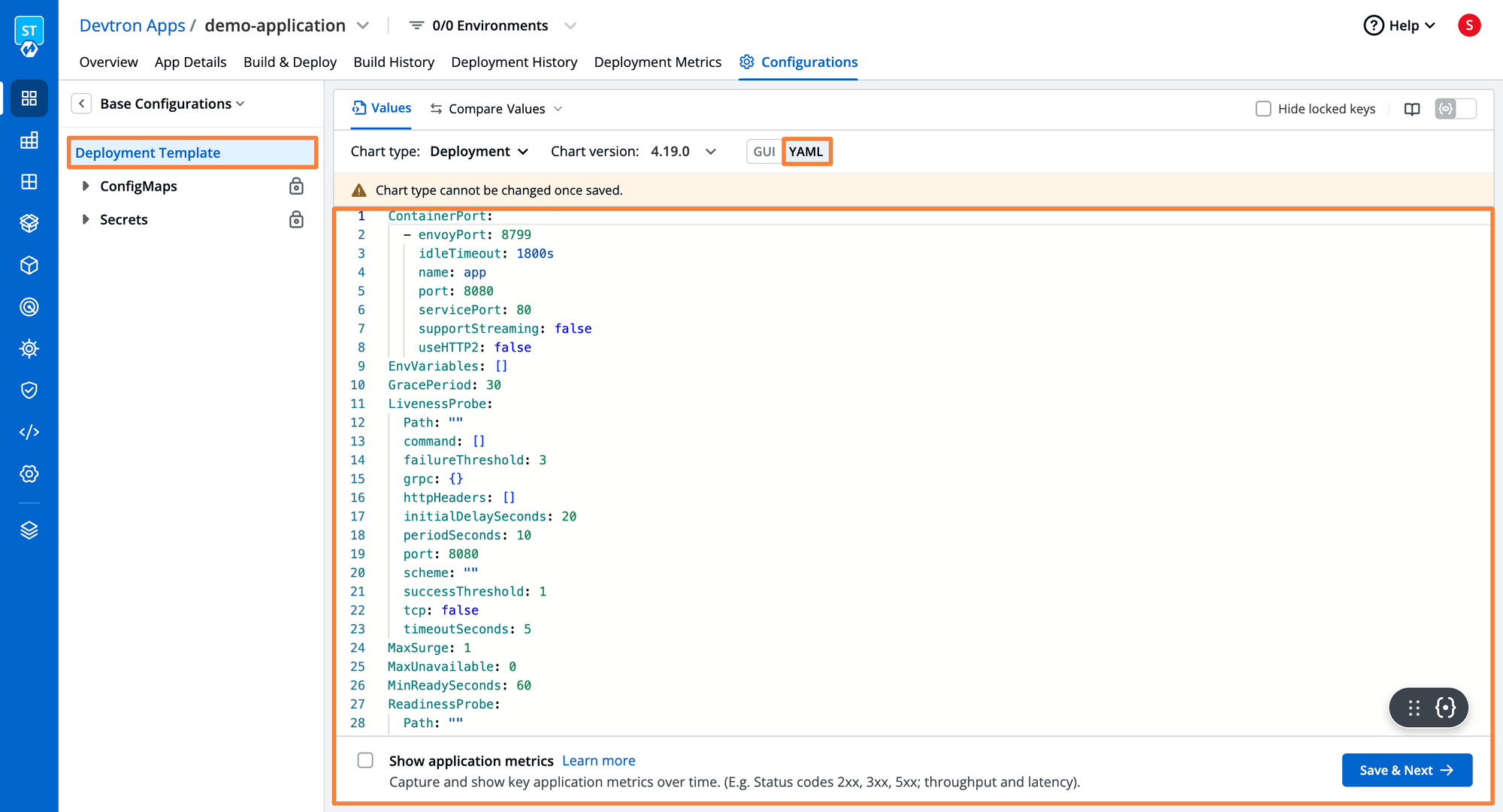Open the Compare Values dropdown arrow
Screen dimensions: 1503x812
558,109
